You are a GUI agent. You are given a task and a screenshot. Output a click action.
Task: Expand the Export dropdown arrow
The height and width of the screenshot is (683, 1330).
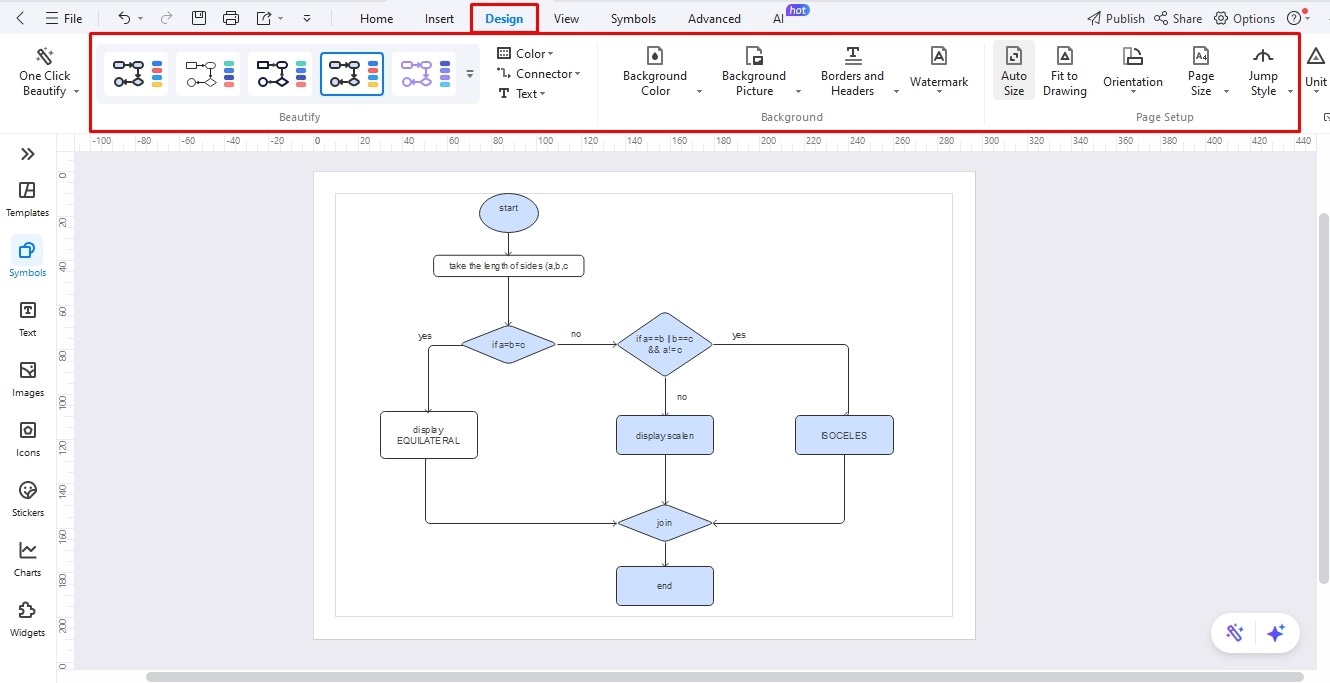(281, 19)
